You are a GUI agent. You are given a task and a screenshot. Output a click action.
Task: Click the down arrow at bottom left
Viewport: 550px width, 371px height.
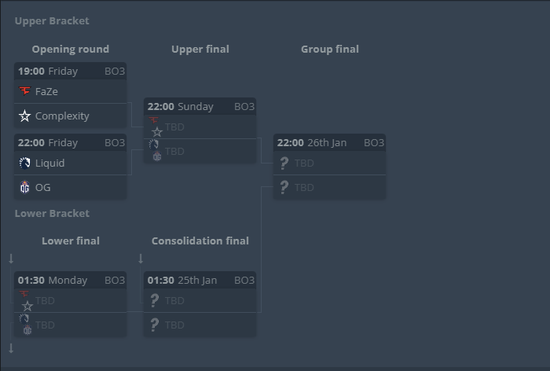(11, 348)
